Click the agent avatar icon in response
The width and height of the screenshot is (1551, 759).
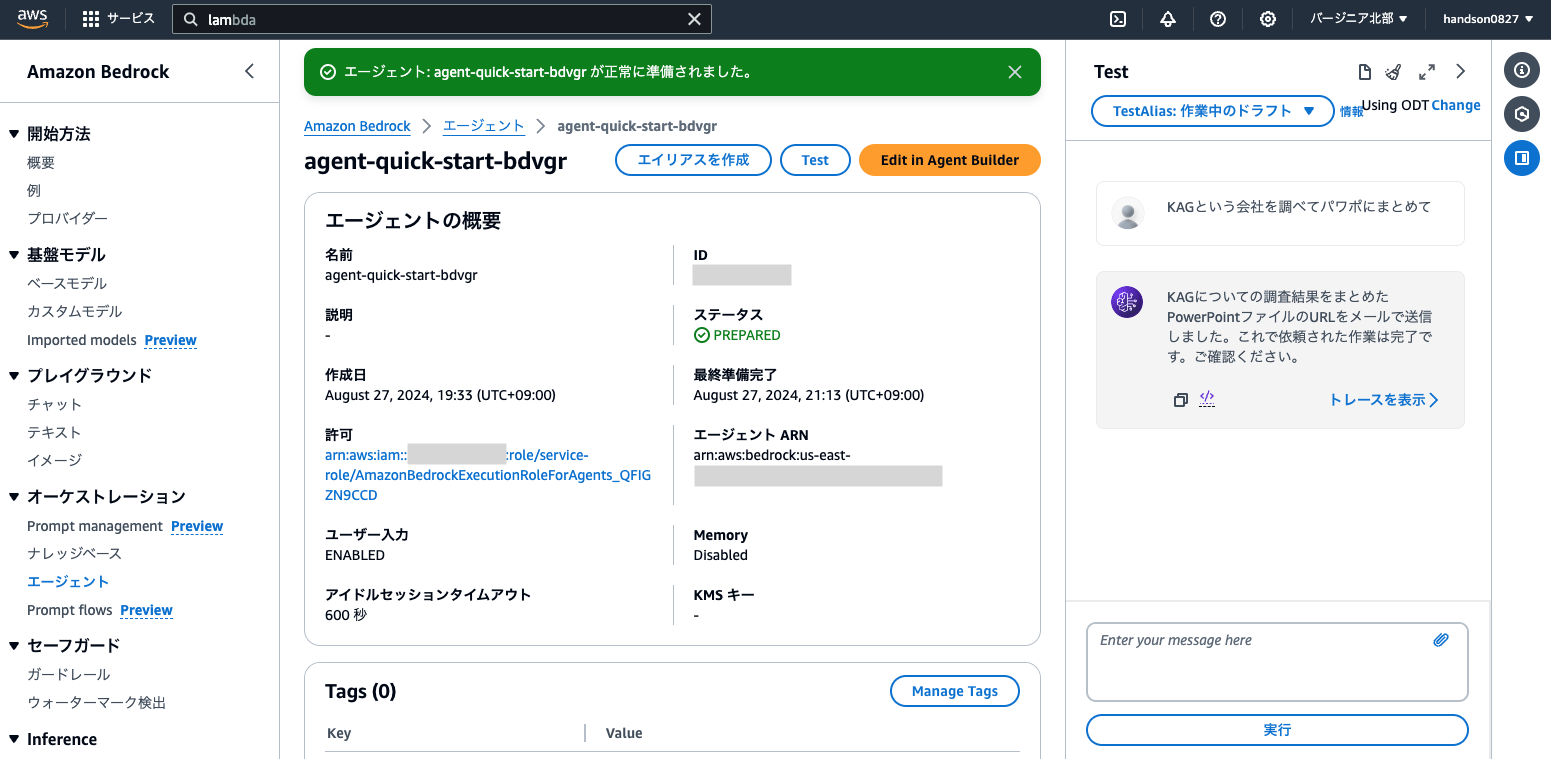(1127, 302)
